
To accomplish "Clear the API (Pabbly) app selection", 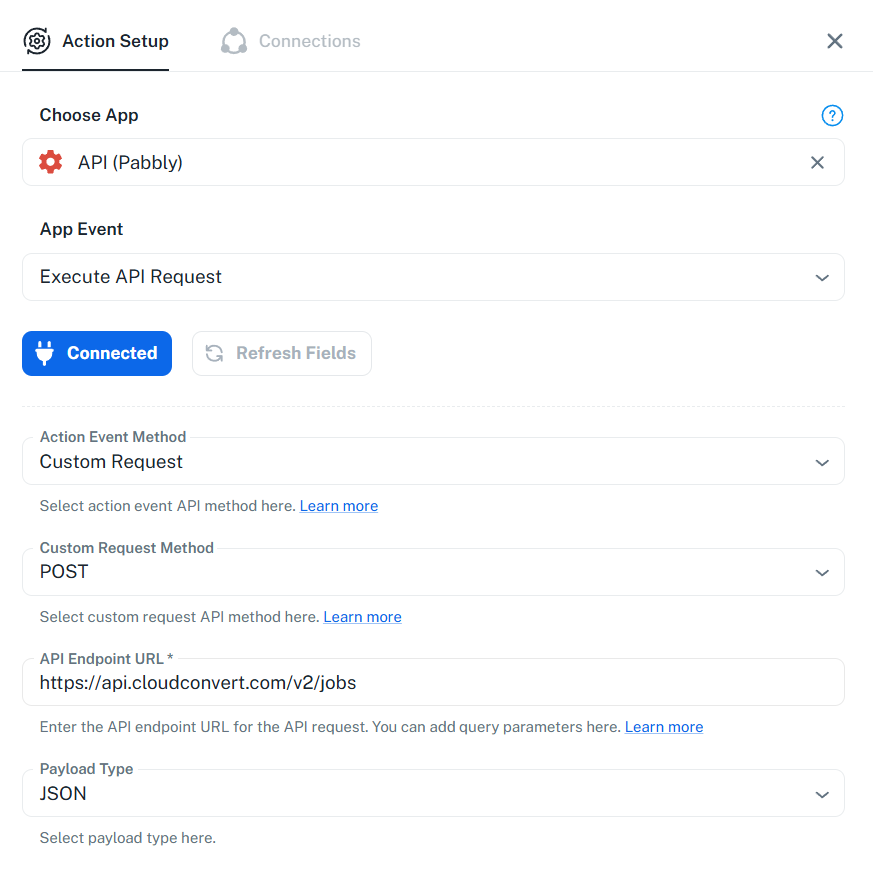I will pos(817,163).
